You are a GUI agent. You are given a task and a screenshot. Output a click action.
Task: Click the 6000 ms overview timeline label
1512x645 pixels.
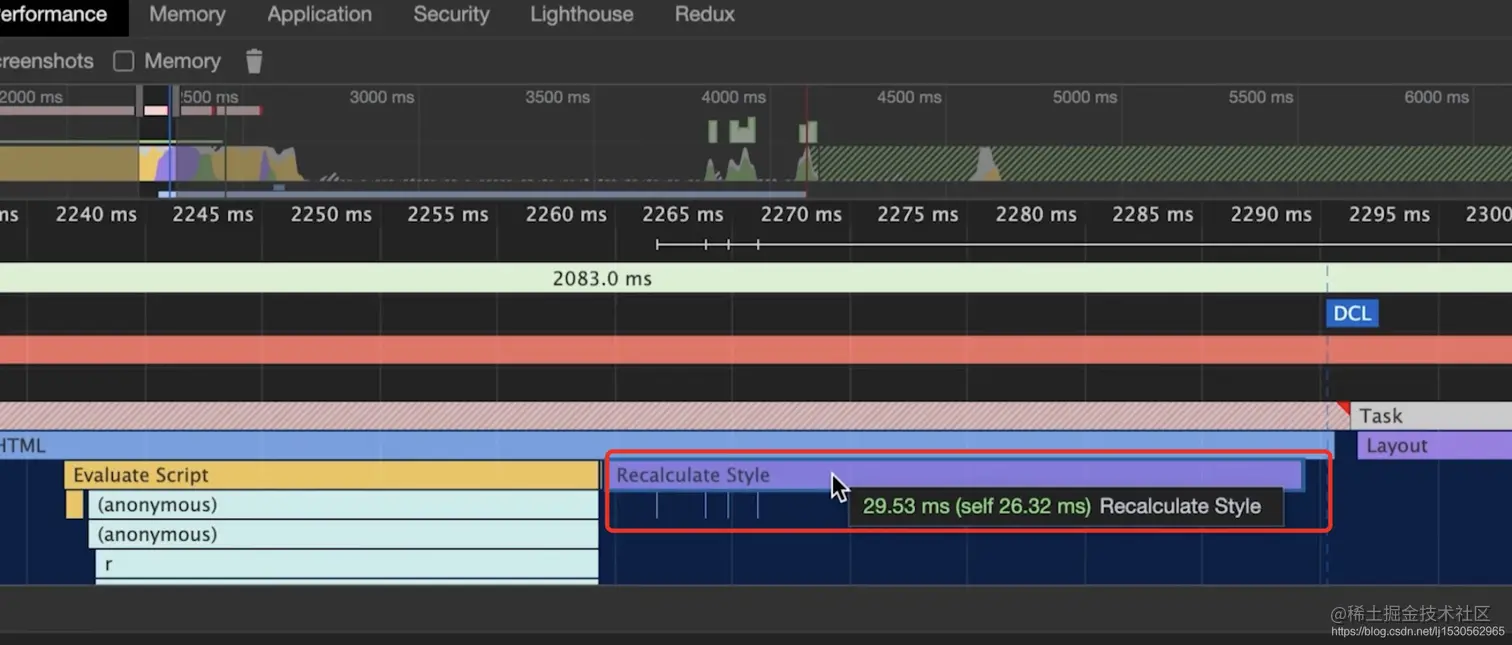tap(1437, 97)
